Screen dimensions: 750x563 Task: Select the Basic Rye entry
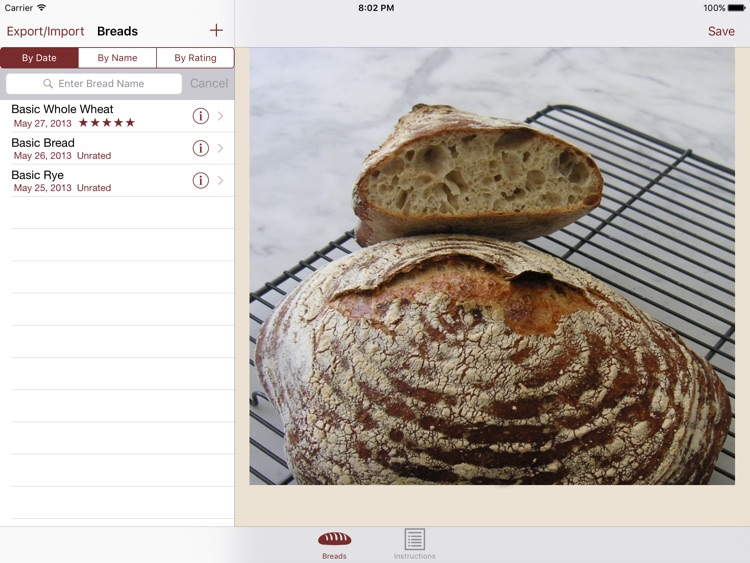click(117, 180)
